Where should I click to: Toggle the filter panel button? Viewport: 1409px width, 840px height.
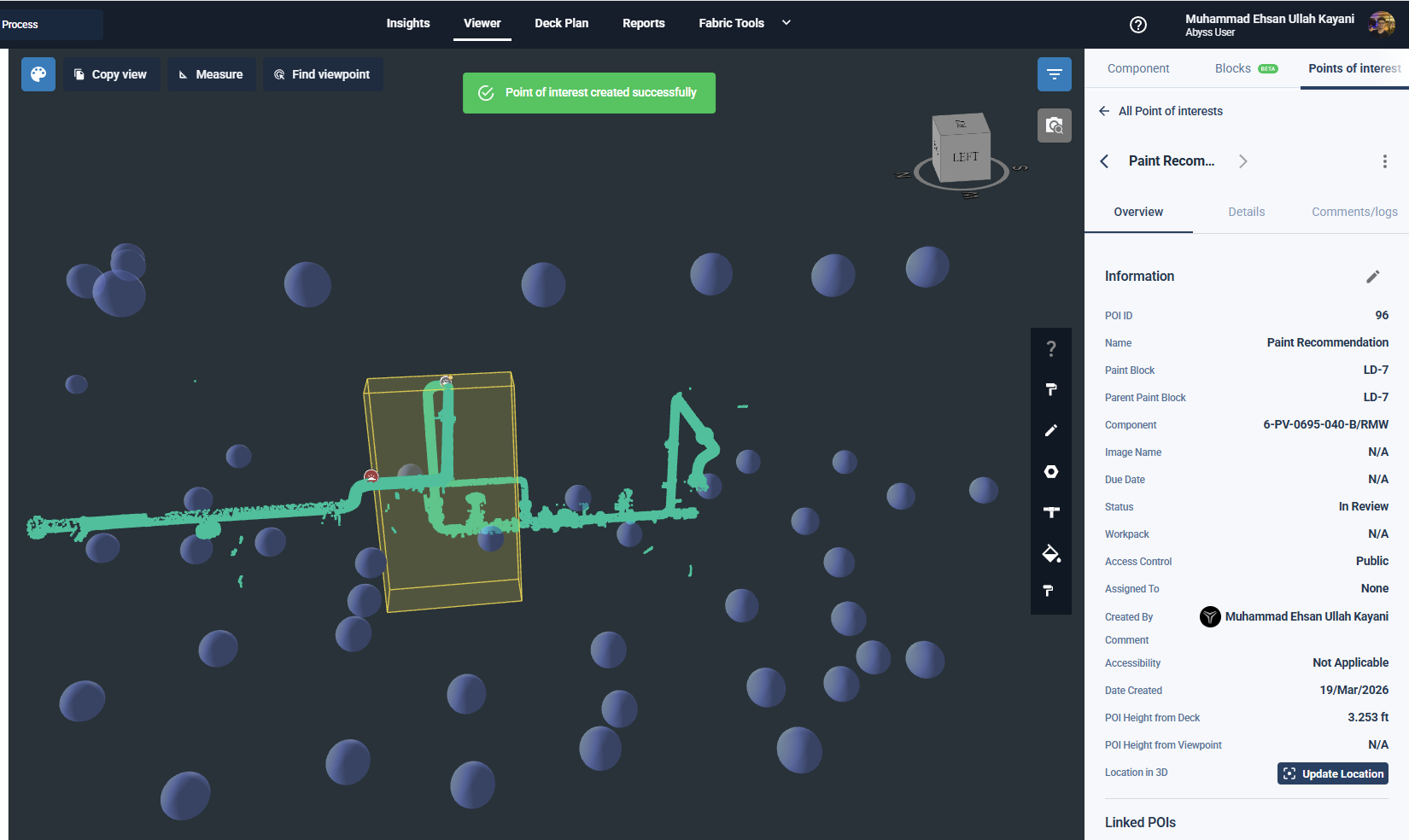[1054, 74]
